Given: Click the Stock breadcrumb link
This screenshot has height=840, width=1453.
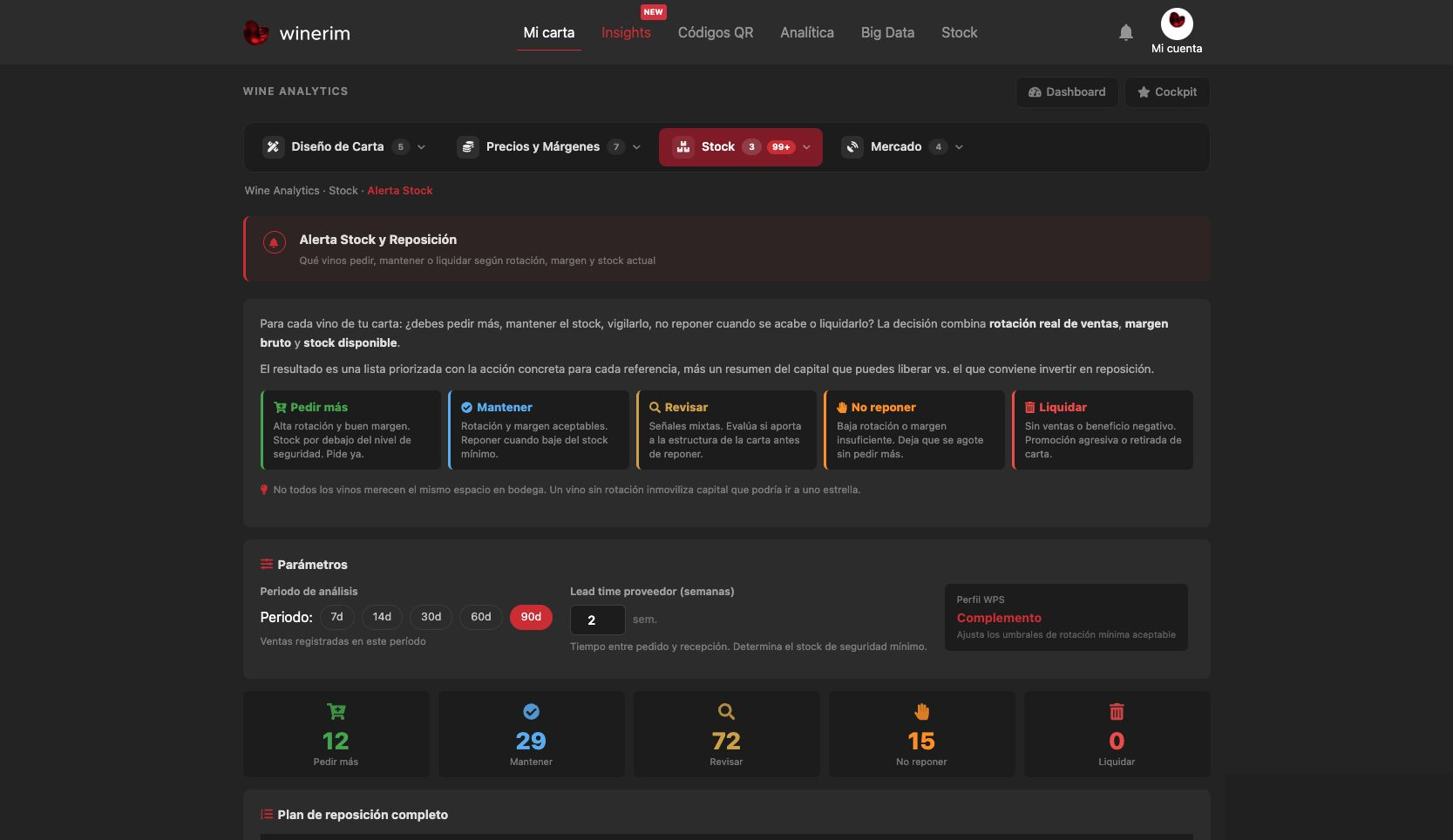Looking at the screenshot, I should point(343,191).
